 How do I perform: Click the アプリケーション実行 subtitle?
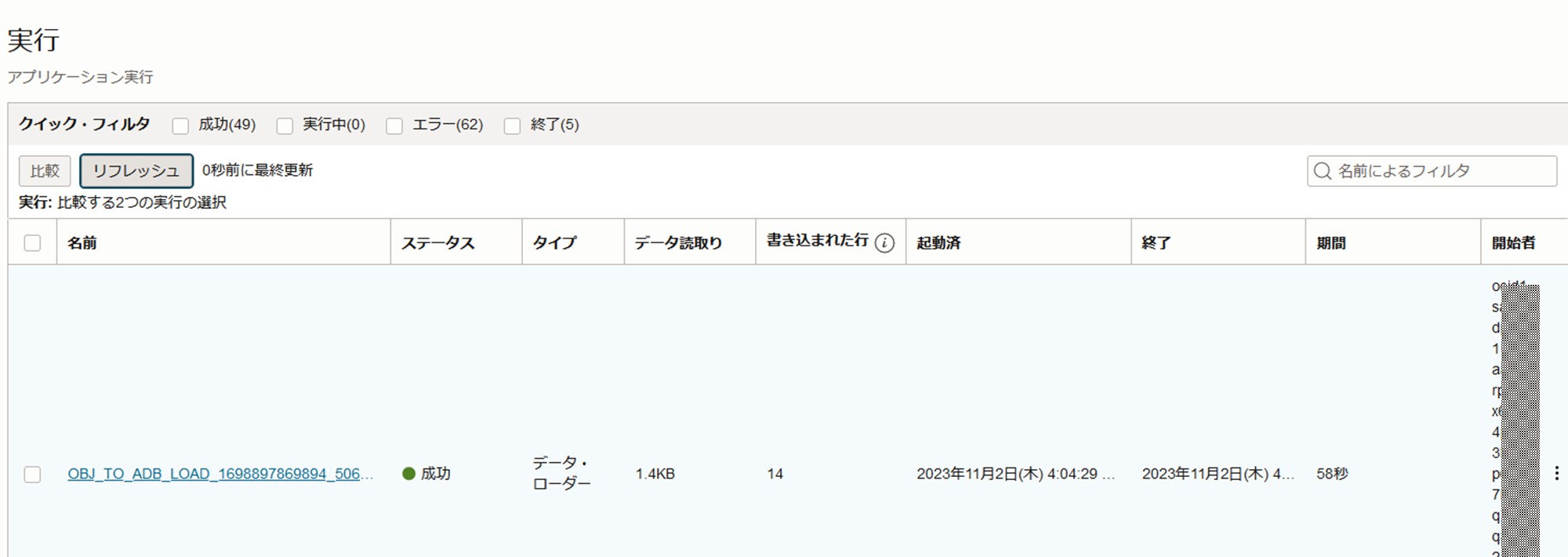click(x=81, y=77)
